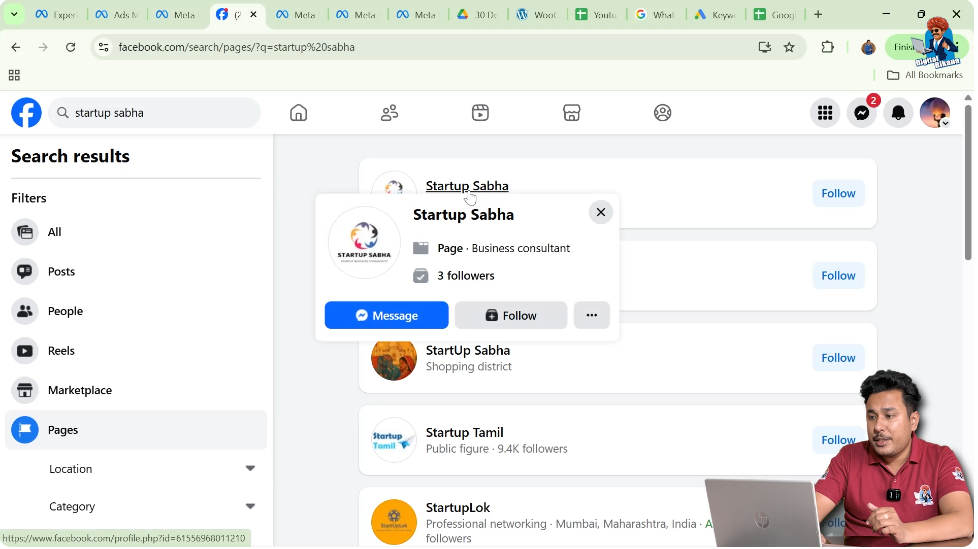The image size is (978, 549).
Task: Follow StartUp Sabha Shopping district page
Action: 838,358
